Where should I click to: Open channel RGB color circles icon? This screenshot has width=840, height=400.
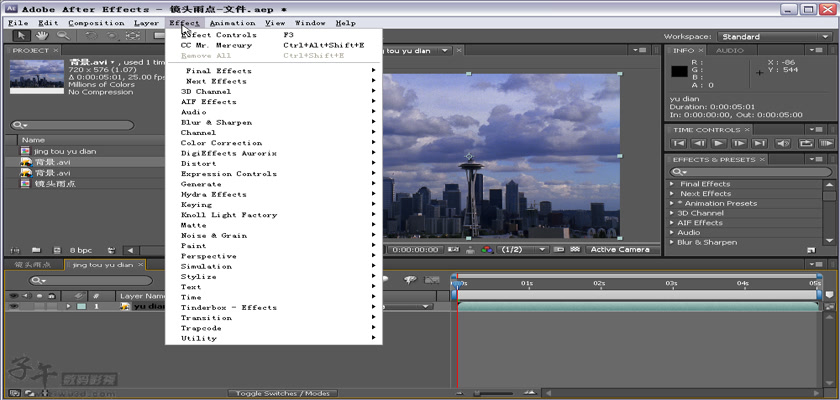tap(487, 250)
